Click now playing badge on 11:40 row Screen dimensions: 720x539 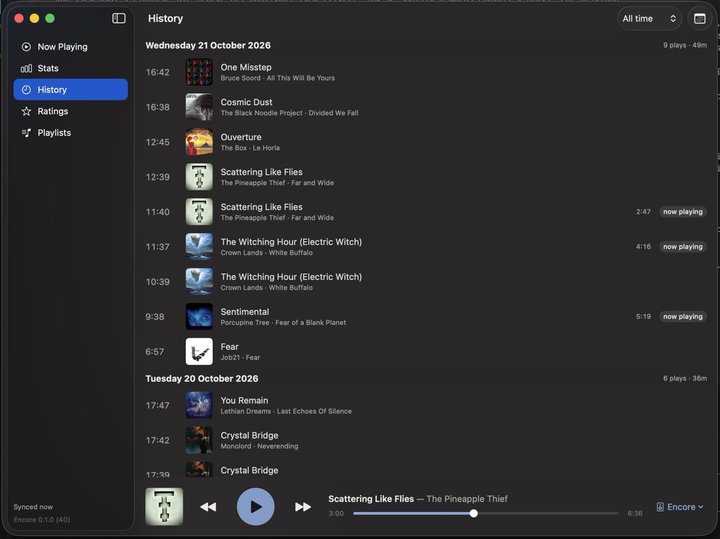(x=682, y=212)
